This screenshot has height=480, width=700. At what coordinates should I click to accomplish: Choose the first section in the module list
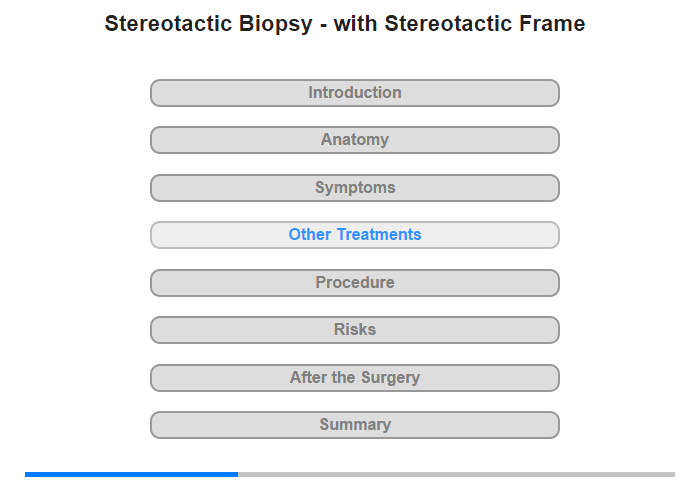pyautogui.click(x=354, y=93)
